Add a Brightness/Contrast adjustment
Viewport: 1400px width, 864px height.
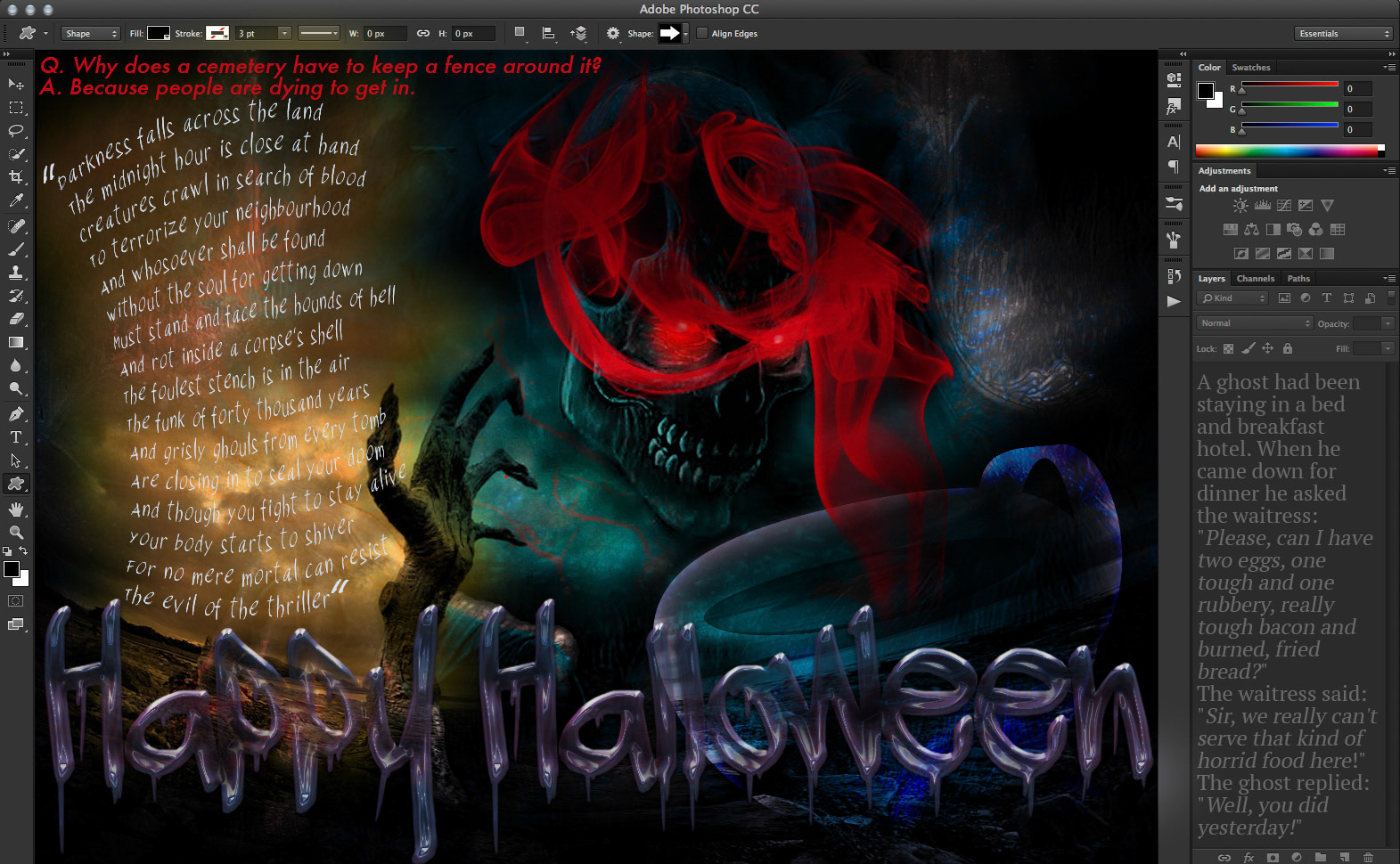1240,206
